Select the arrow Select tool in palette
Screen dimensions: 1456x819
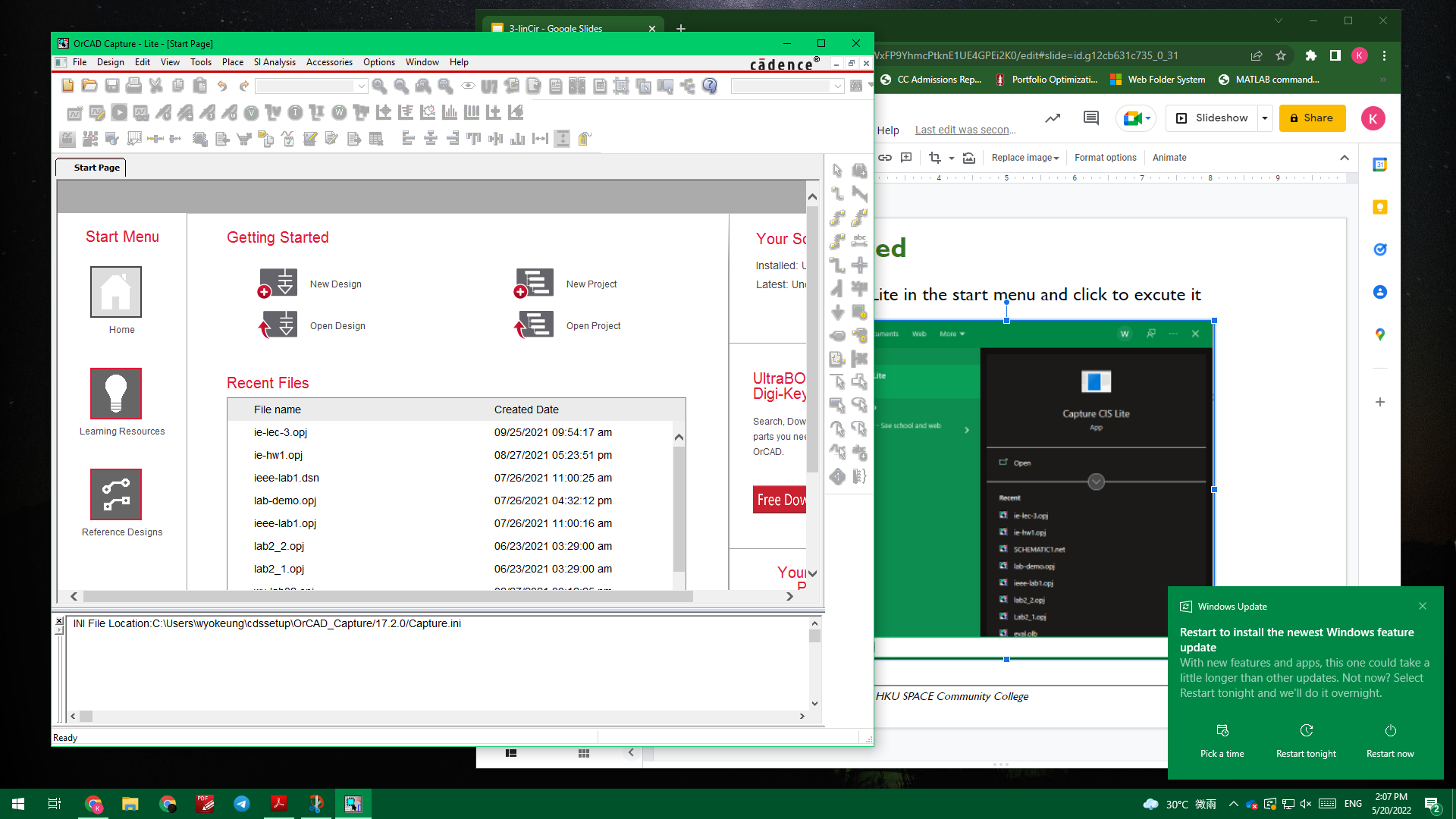(837, 171)
